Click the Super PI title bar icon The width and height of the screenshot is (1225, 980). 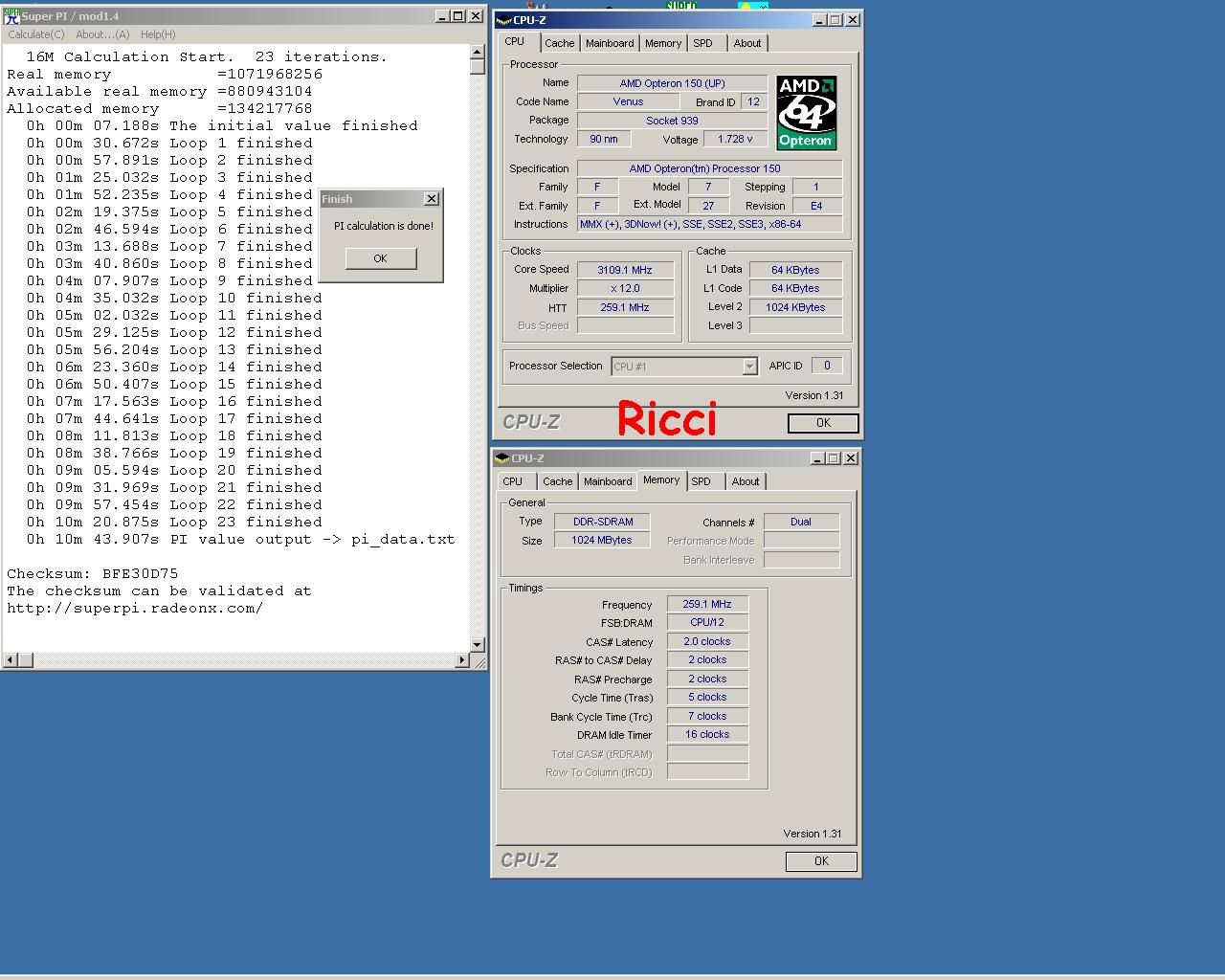tap(11, 16)
